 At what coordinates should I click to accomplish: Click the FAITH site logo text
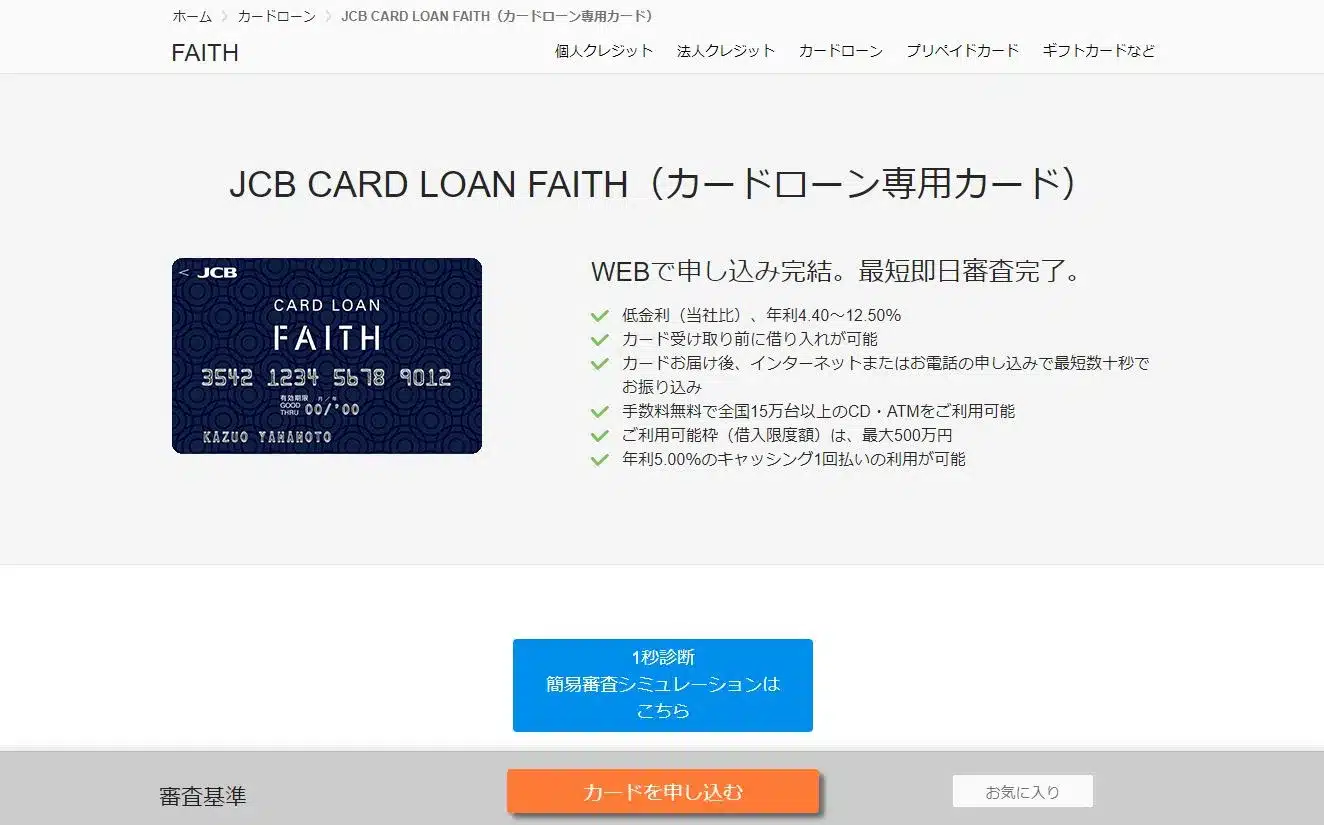[x=205, y=53]
